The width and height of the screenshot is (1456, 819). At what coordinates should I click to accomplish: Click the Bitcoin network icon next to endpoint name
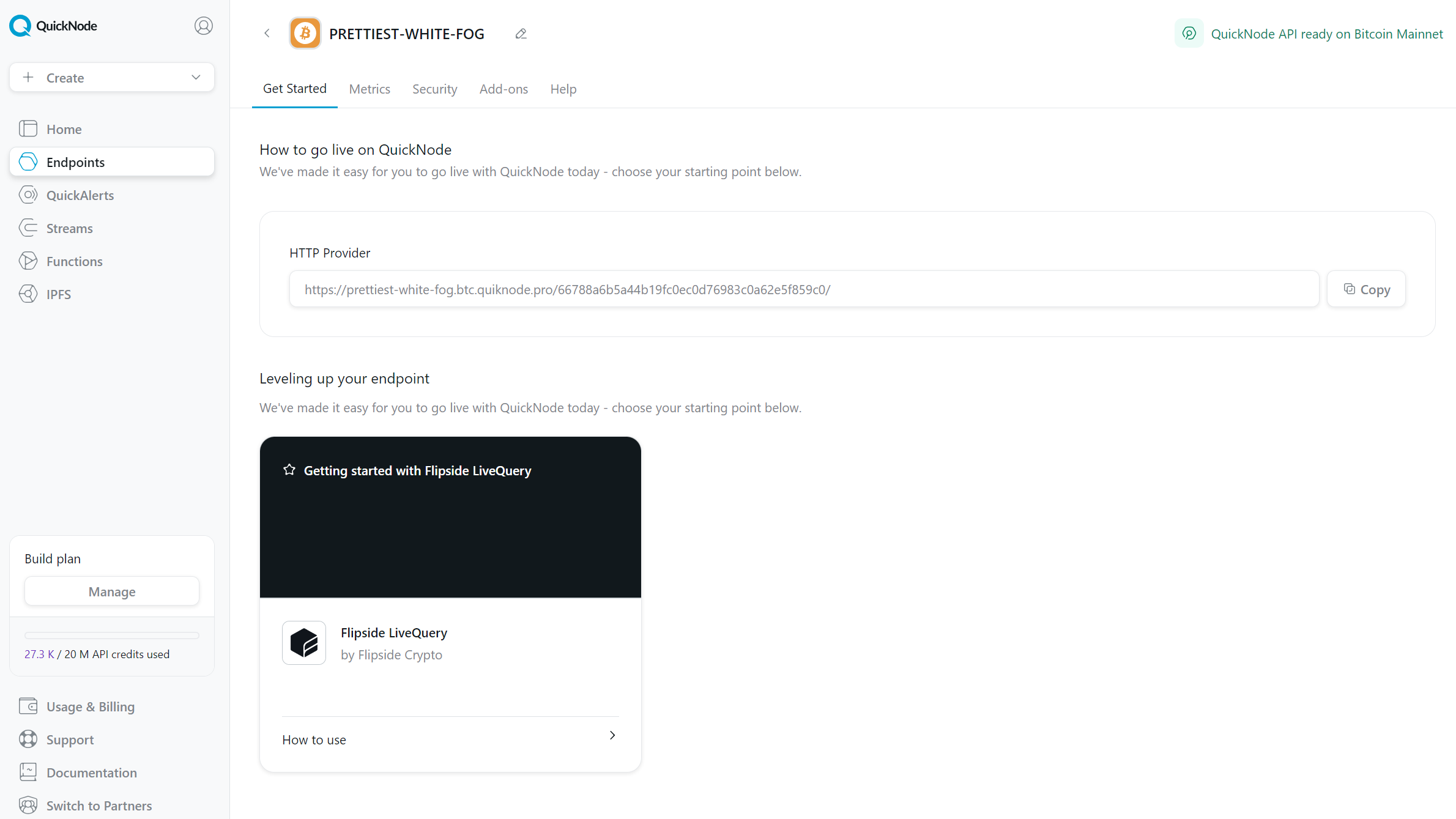[305, 34]
